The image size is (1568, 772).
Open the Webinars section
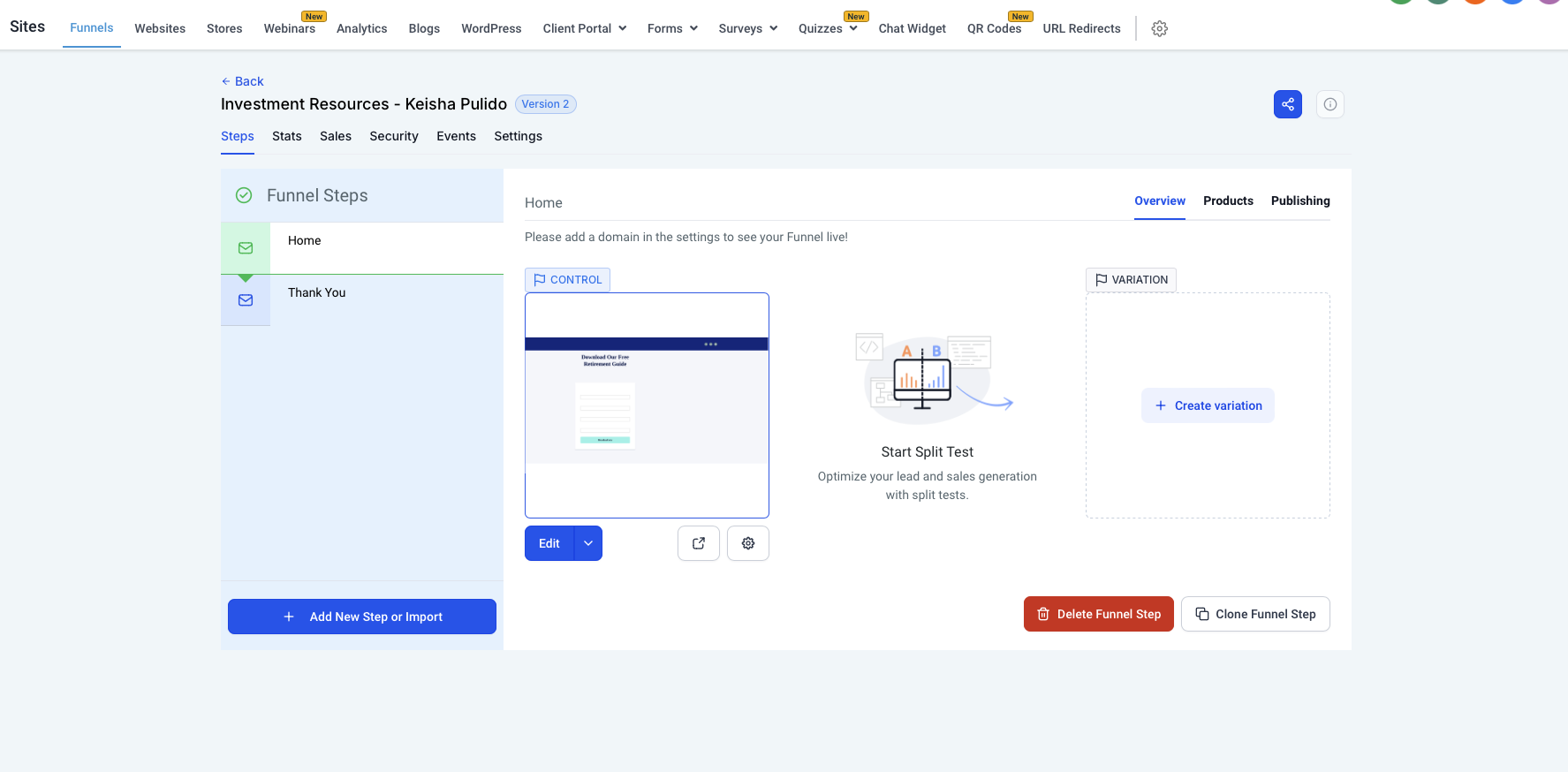point(290,28)
